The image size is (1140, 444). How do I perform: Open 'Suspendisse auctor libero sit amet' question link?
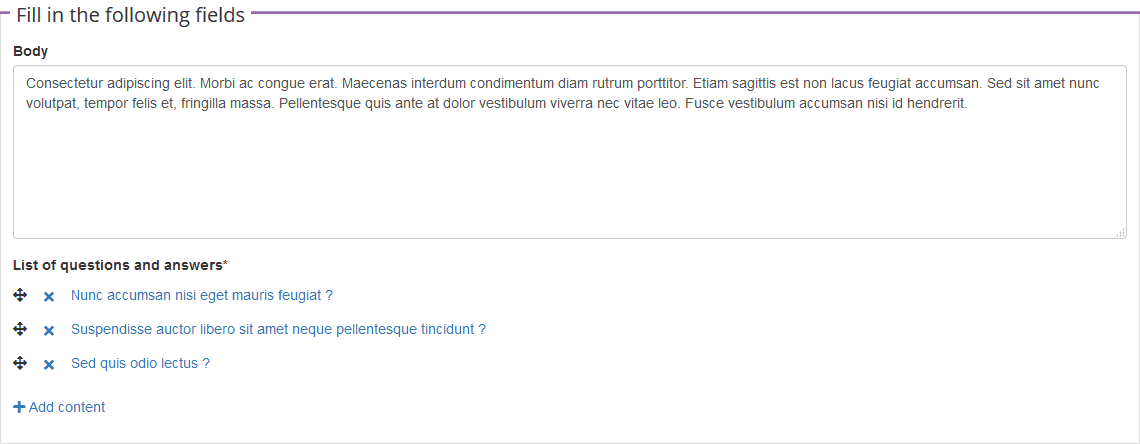click(x=278, y=330)
